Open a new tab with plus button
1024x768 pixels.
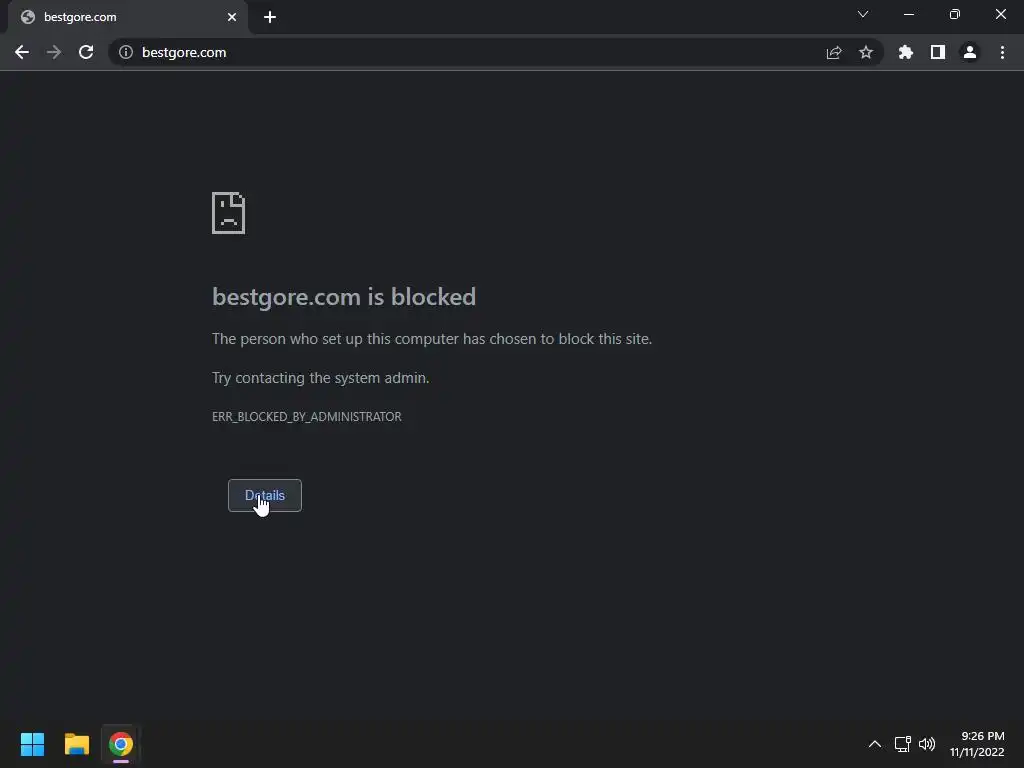[x=270, y=17]
